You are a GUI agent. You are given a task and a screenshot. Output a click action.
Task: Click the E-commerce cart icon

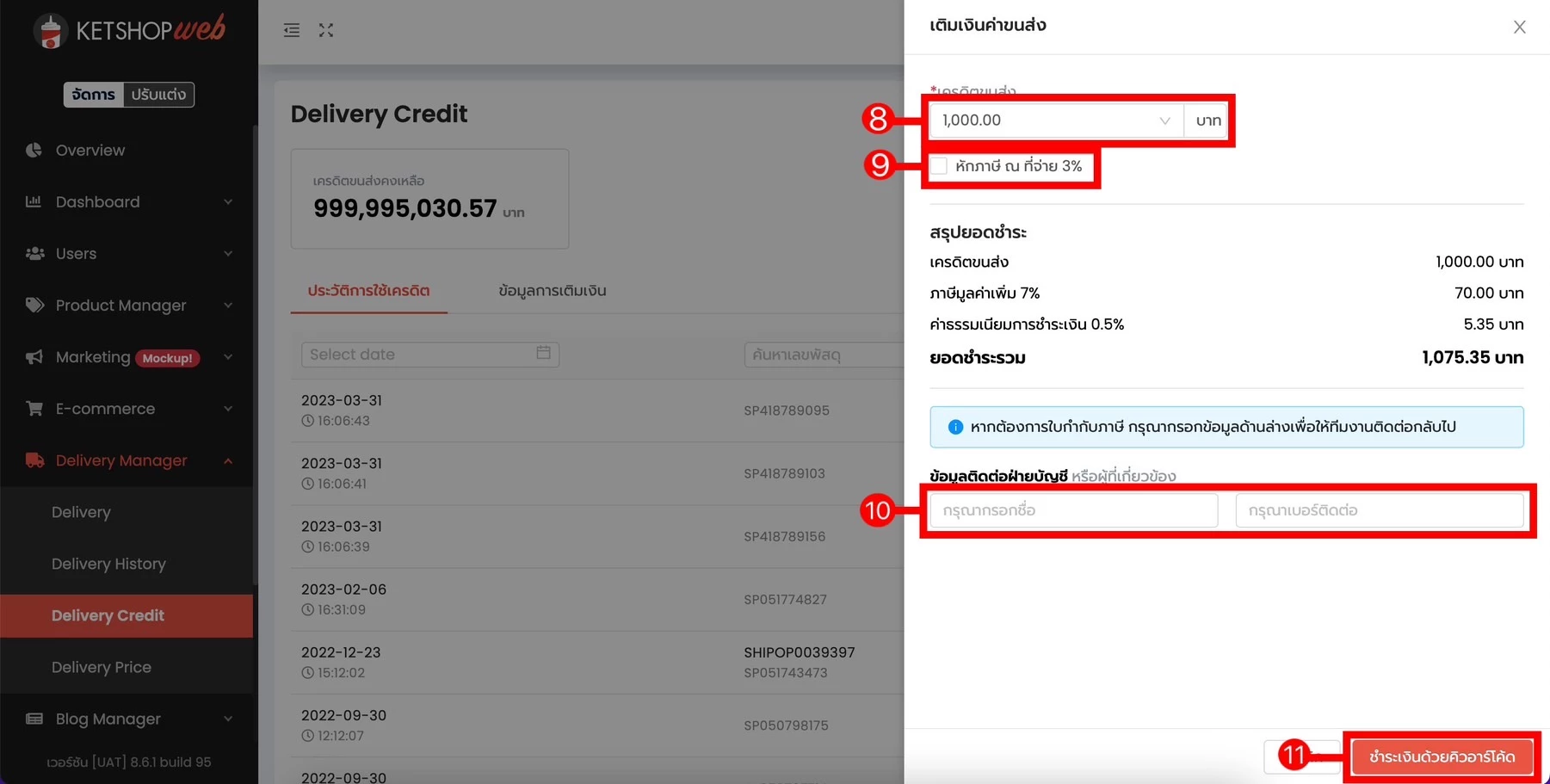34,409
